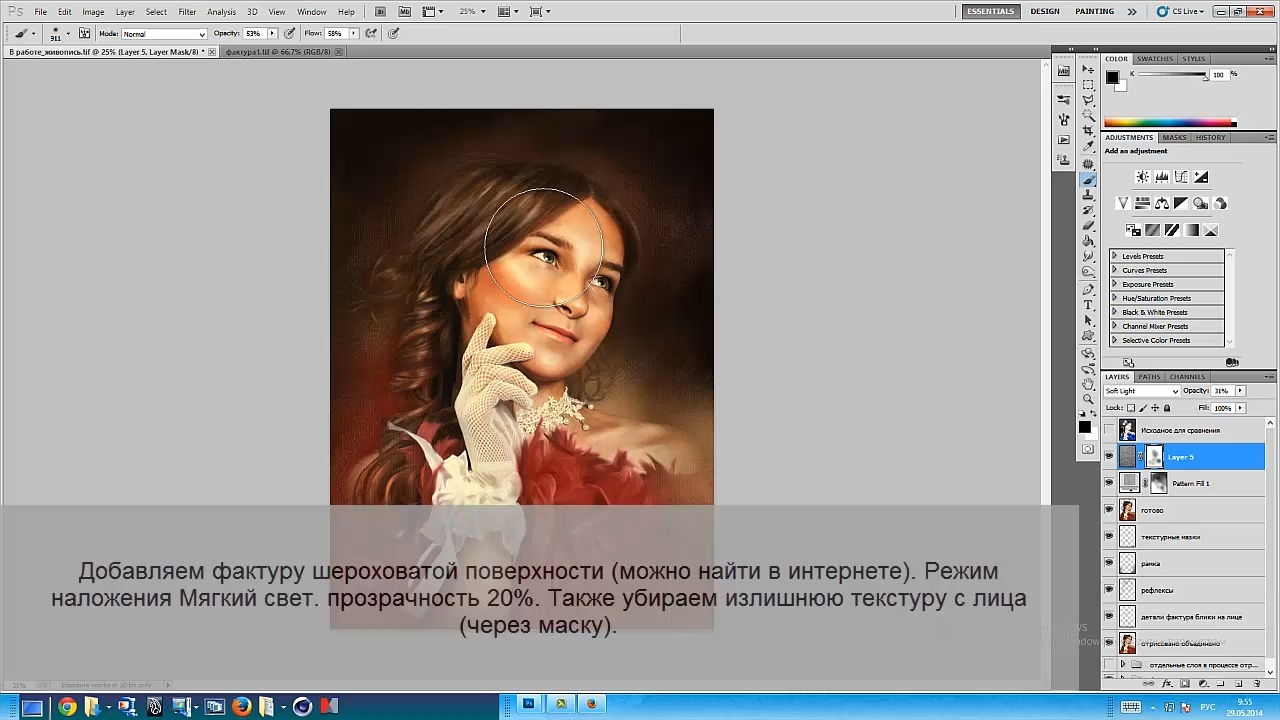Add a Levels adjustment
The width and height of the screenshot is (1280, 720).
point(1162,177)
